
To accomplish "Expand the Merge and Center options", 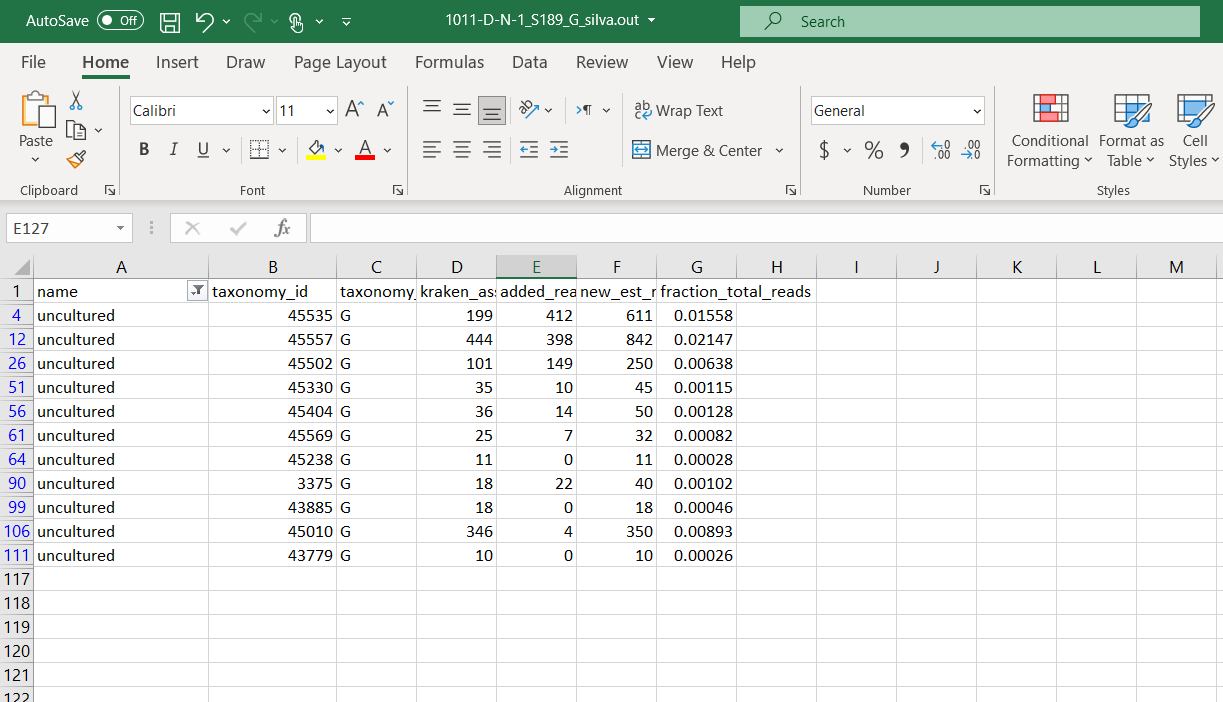I will (781, 150).
